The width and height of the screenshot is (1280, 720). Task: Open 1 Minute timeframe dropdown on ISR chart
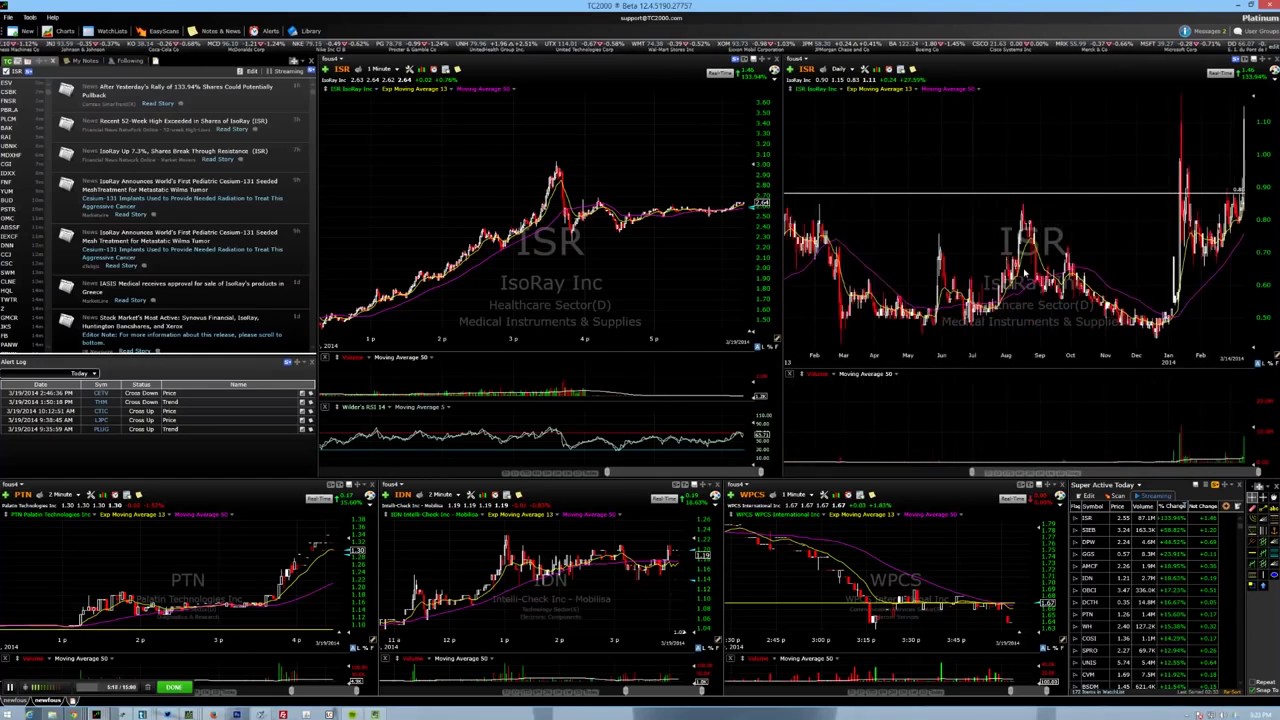click(382, 69)
